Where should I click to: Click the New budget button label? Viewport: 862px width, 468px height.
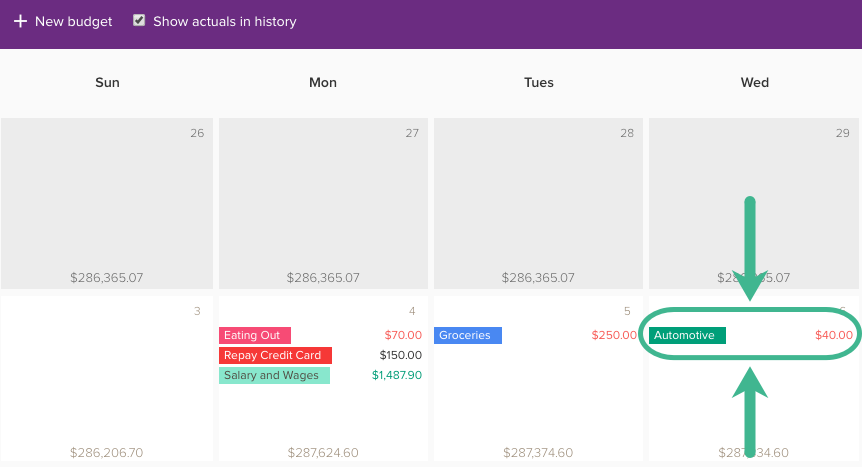(x=73, y=21)
